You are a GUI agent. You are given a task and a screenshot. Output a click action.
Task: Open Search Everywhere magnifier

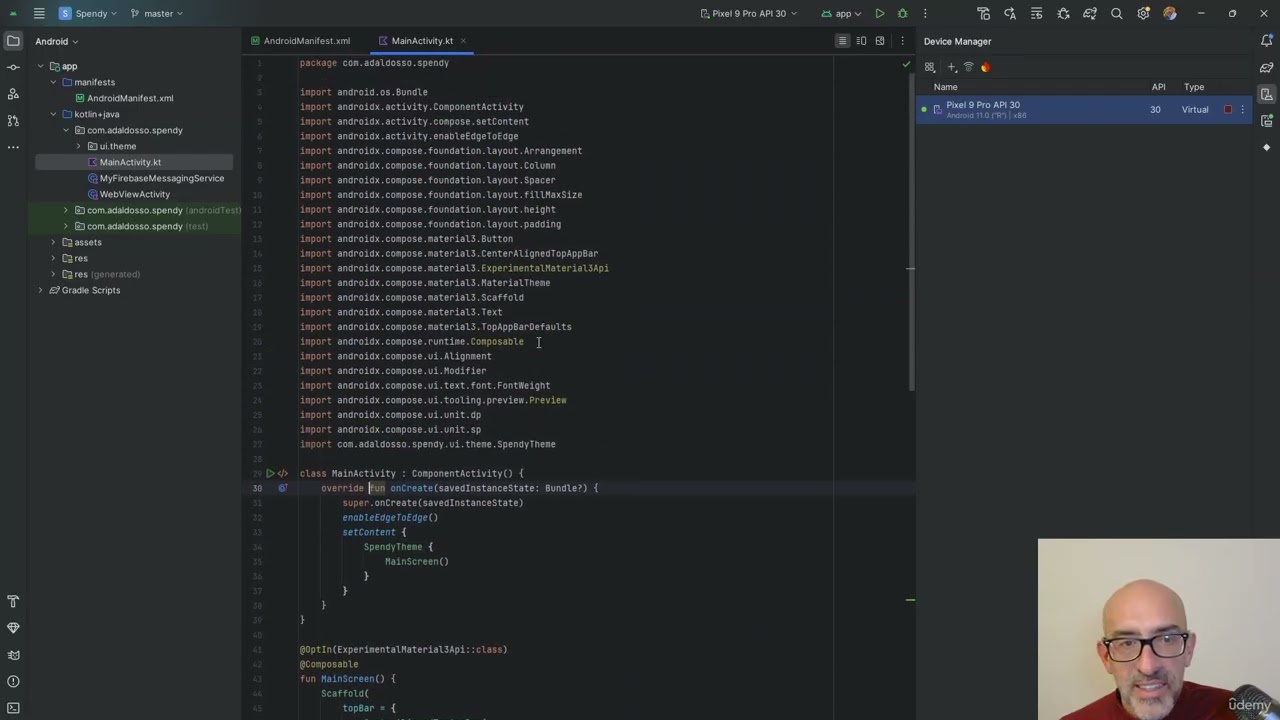tap(1116, 13)
